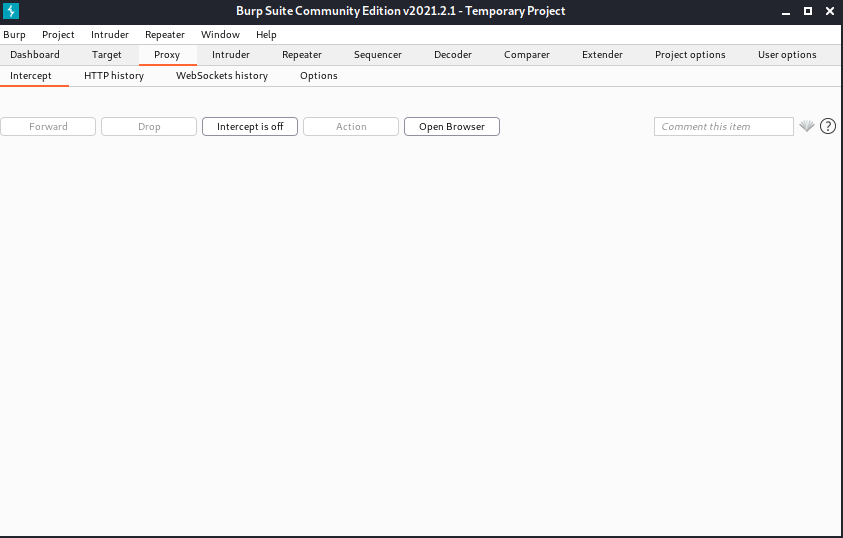Open the Burp menu
This screenshot has height=538, width=843.
[x=15, y=35]
